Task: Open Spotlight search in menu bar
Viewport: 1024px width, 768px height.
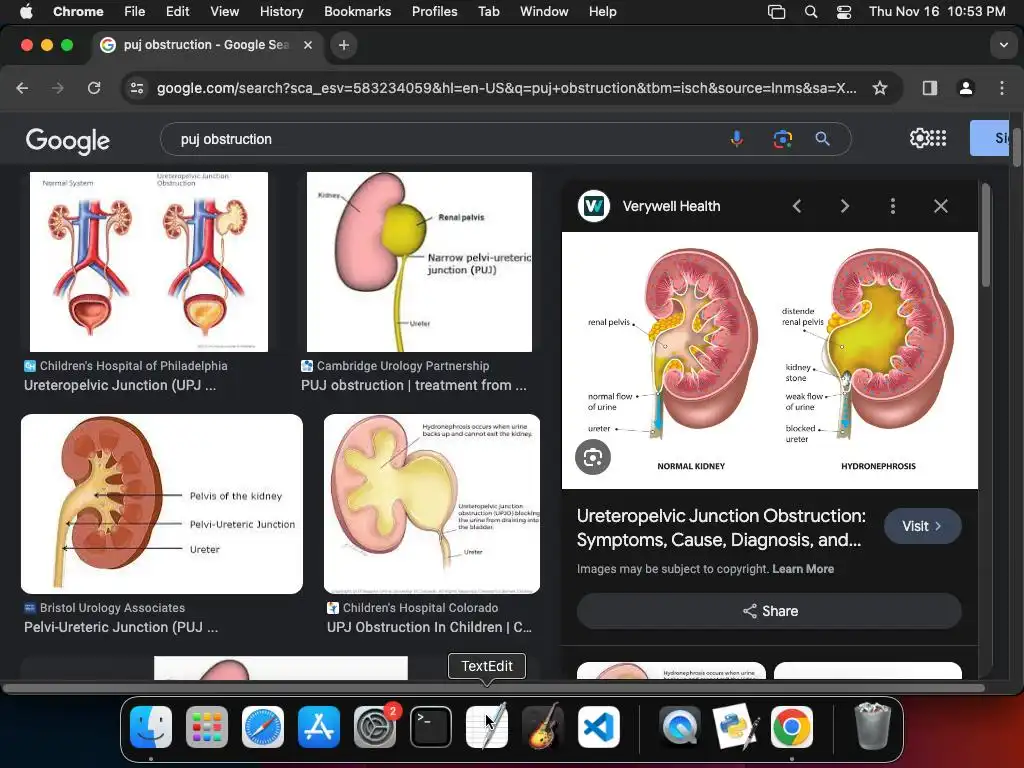Action: [x=810, y=12]
